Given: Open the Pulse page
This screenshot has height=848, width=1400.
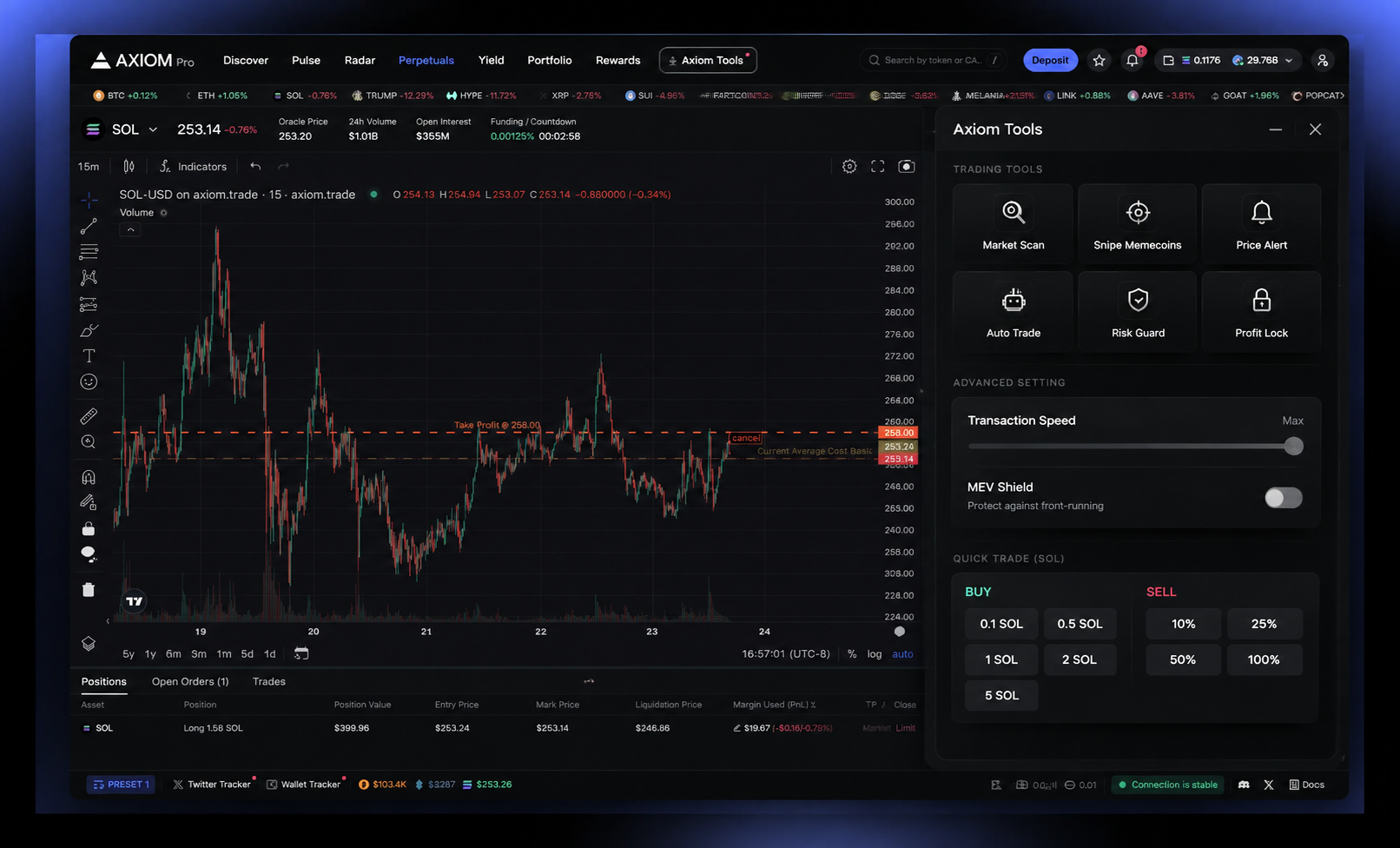Looking at the screenshot, I should coord(306,60).
